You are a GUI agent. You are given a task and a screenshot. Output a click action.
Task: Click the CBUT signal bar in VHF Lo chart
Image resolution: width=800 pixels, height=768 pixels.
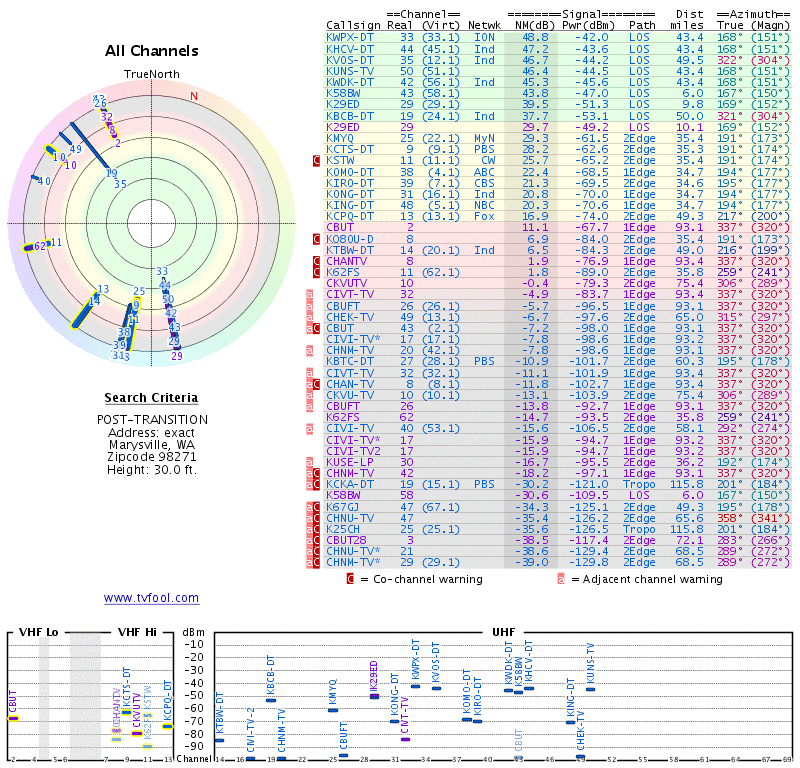tap(13, 719)
